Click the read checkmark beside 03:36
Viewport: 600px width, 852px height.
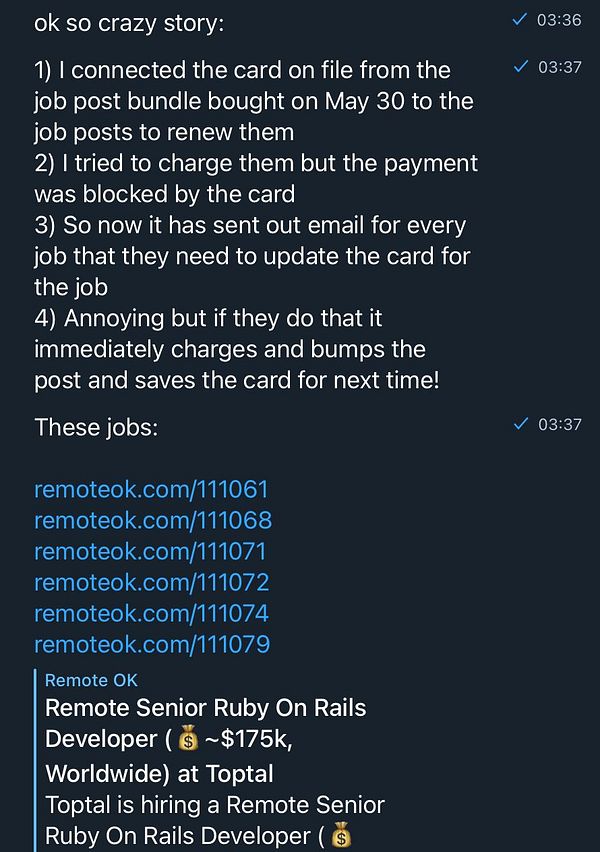pyautogui.click(x=519, y=20)
